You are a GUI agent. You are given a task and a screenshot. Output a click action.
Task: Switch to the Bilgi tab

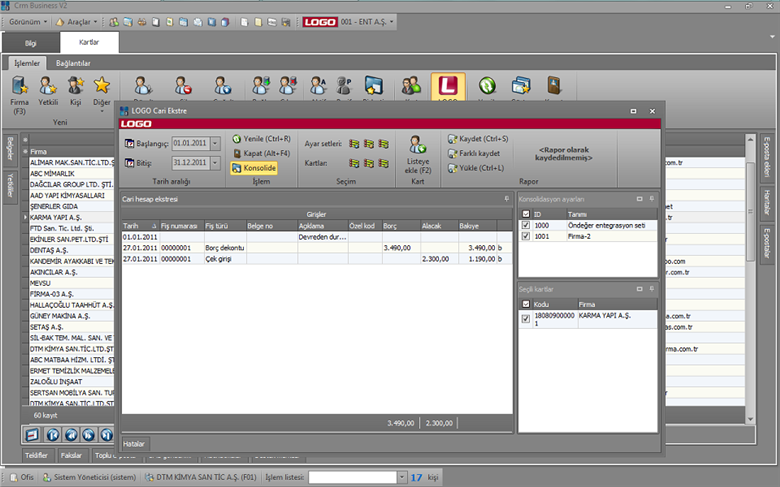point(31,43)
